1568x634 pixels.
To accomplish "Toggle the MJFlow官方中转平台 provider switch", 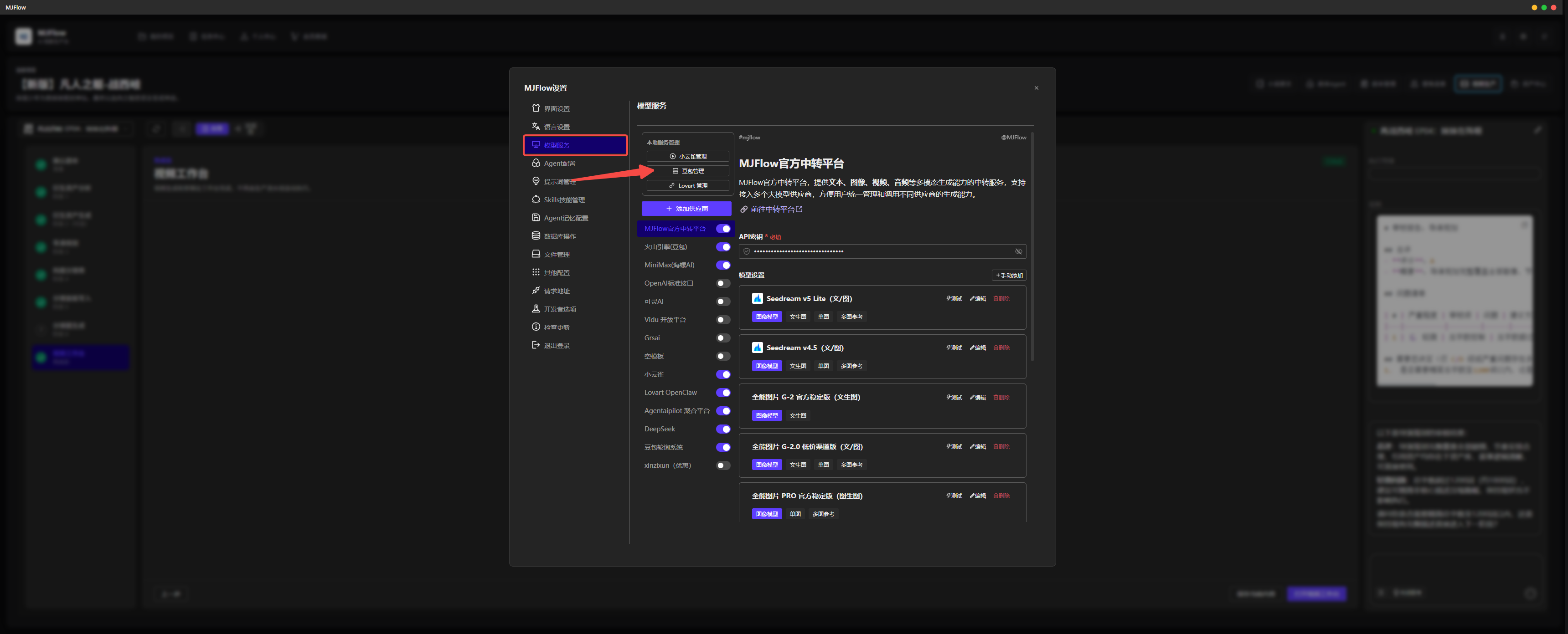I will pyautogui.click(x=723, y=229).
